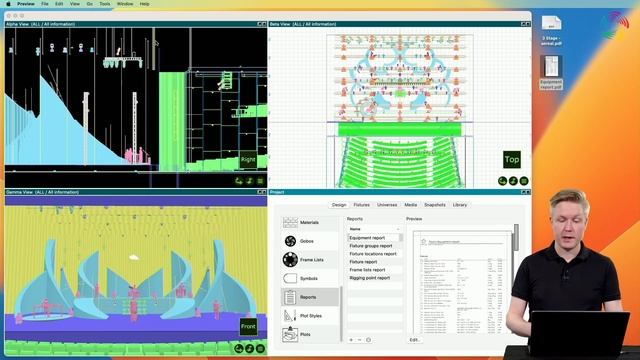This screenshot has height=360, width=640.
Task: Open the Gamma View menu icon
Action: 260,349
